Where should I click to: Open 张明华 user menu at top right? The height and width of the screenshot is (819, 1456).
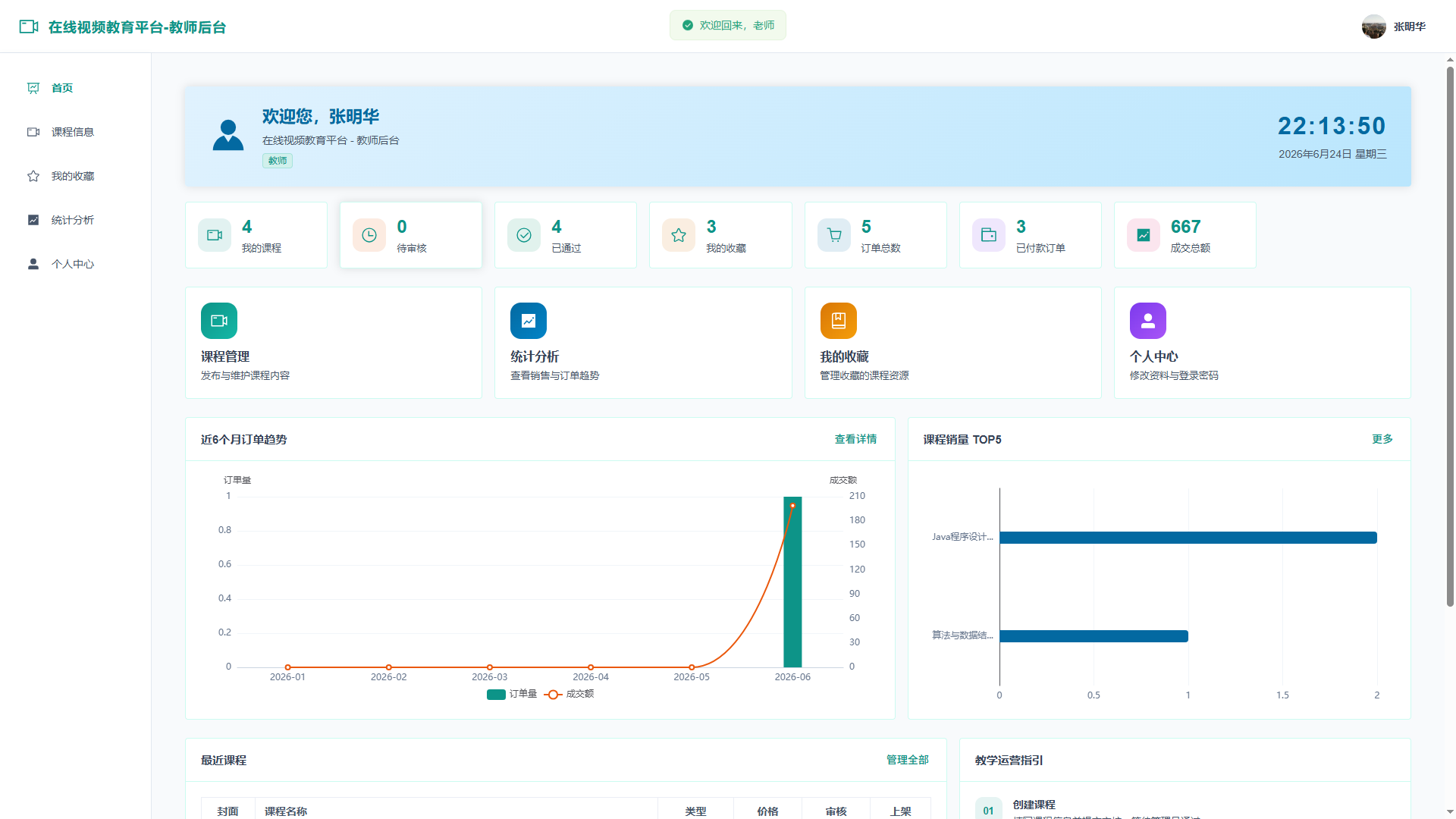pyautogui.click(x=1394, y=27)
